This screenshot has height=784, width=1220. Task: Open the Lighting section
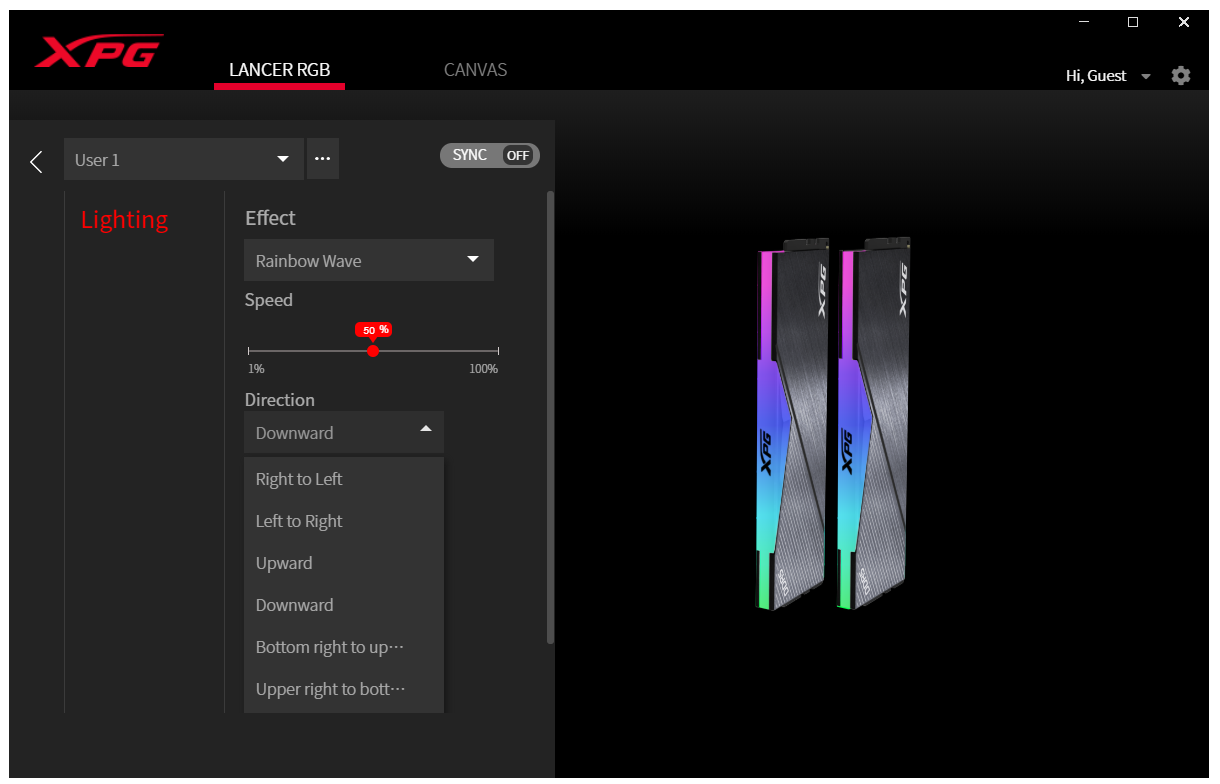[x=124, y=220]
